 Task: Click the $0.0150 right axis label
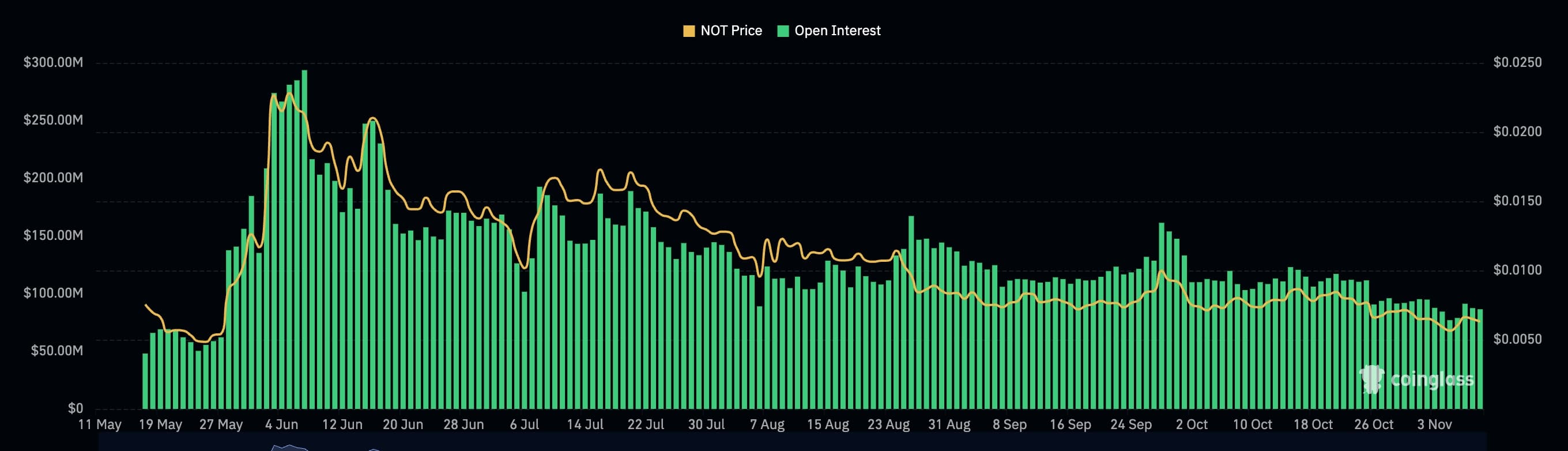click(x=1517, y=201)
